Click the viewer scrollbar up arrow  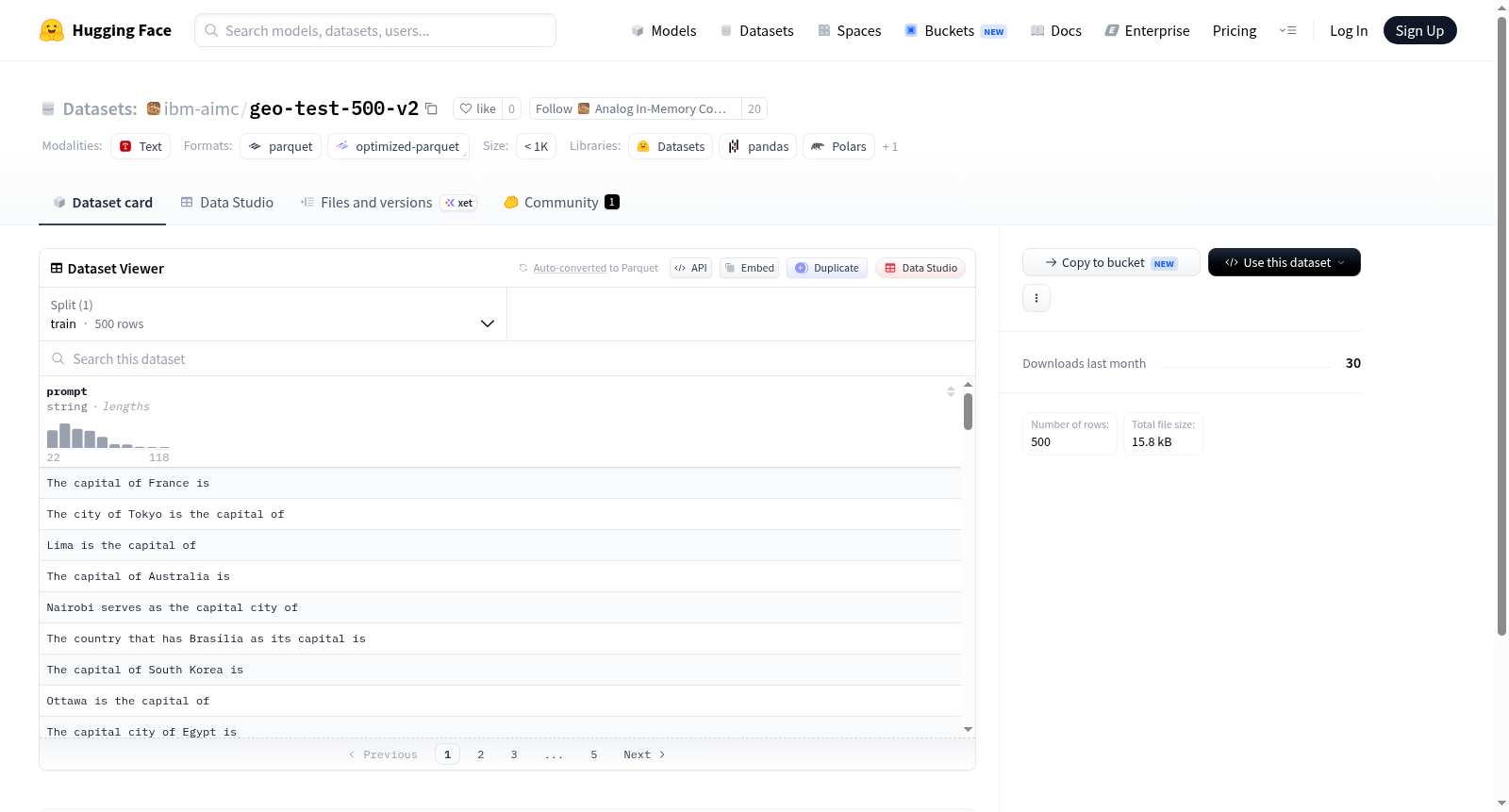click(x=968, y=385)
